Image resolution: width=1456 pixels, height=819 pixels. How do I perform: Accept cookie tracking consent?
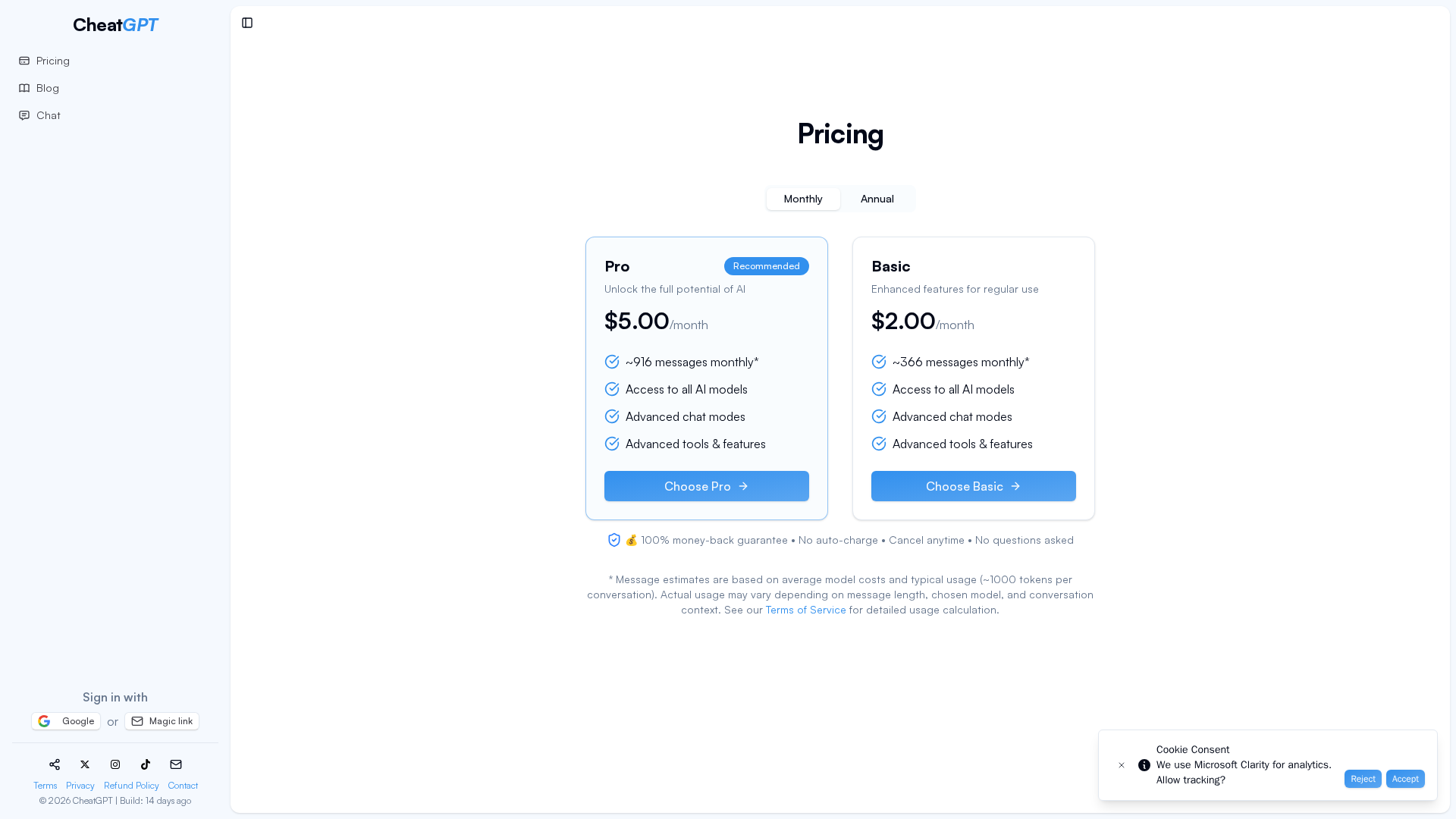[1405, 778]
